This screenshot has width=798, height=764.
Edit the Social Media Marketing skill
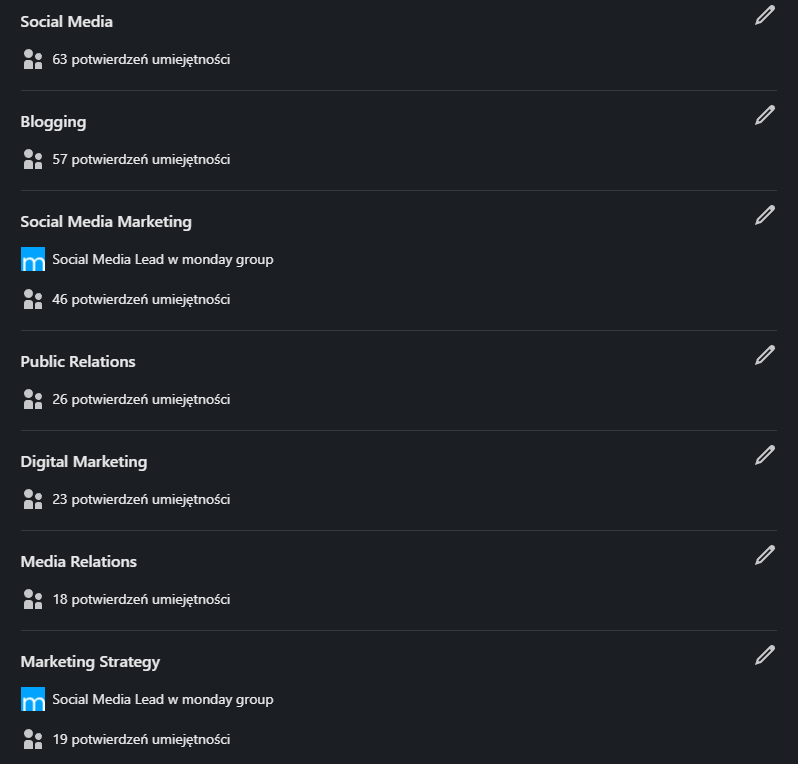765,215
